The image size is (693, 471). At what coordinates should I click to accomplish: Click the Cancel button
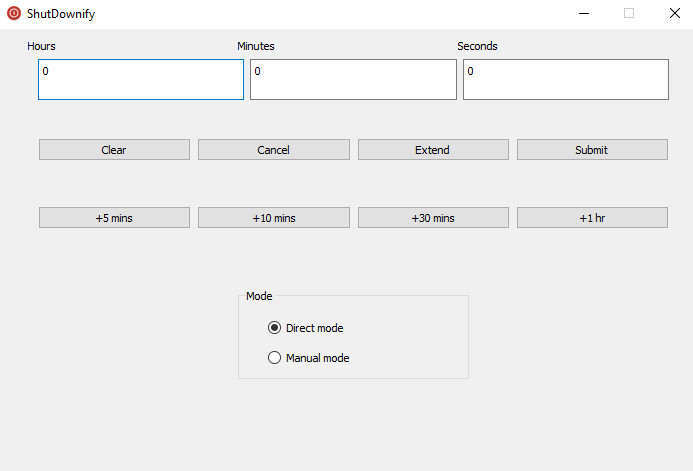coord(274,150)
